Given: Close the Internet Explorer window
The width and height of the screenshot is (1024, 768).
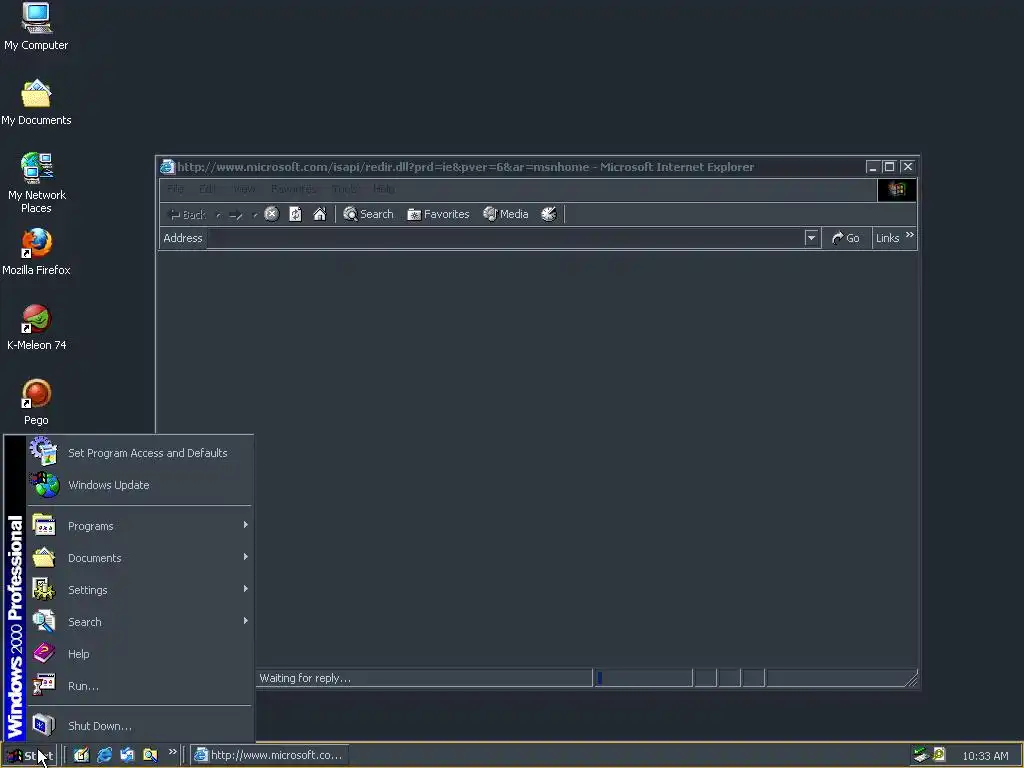Looking at the screenshot, I should (908, 167).
